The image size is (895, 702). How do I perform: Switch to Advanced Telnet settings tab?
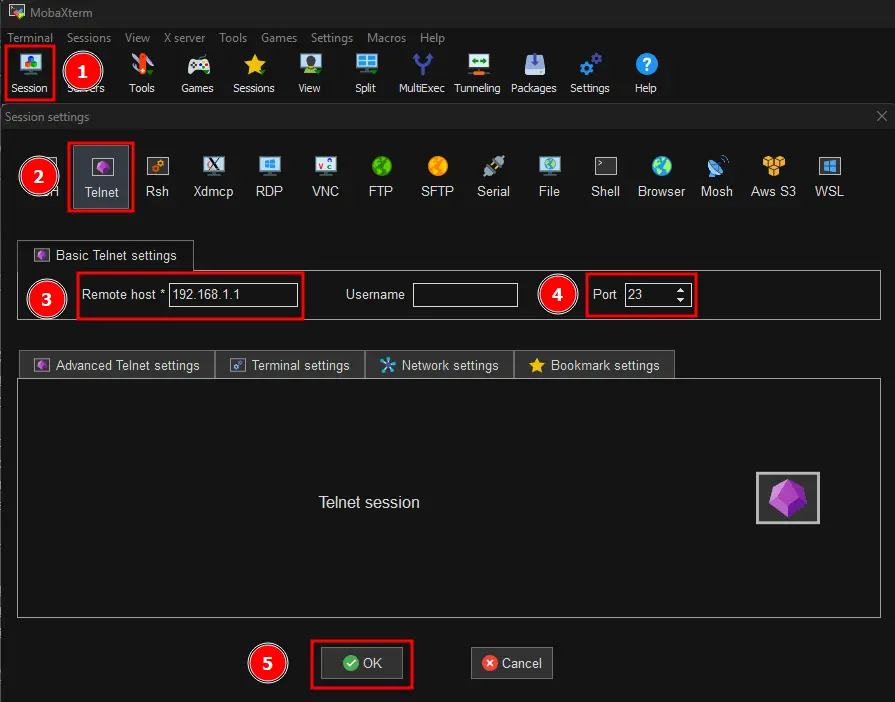coord(117,365)
